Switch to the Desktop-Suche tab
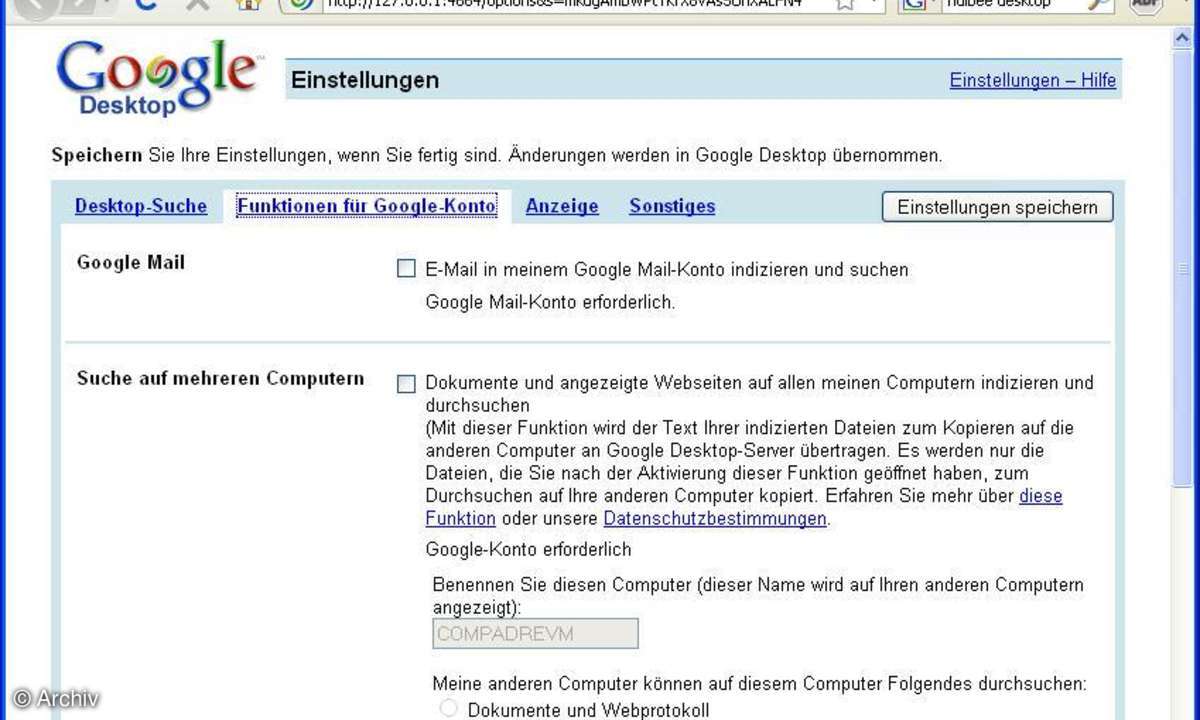 pyautogui.click(x=141, y=206)
